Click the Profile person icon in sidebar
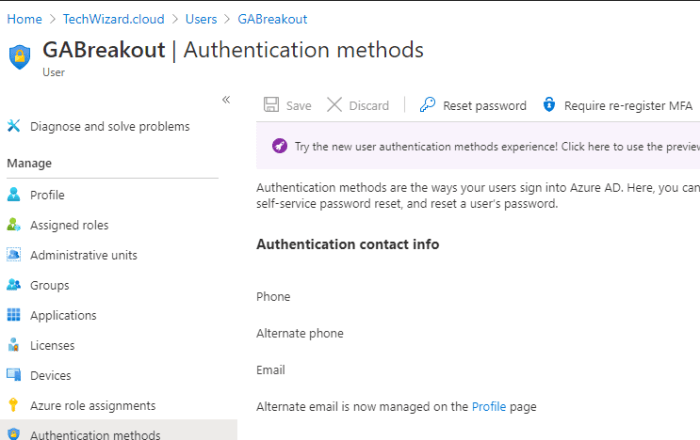The width and height of the screenshot is (700, 440). (14, 195)
